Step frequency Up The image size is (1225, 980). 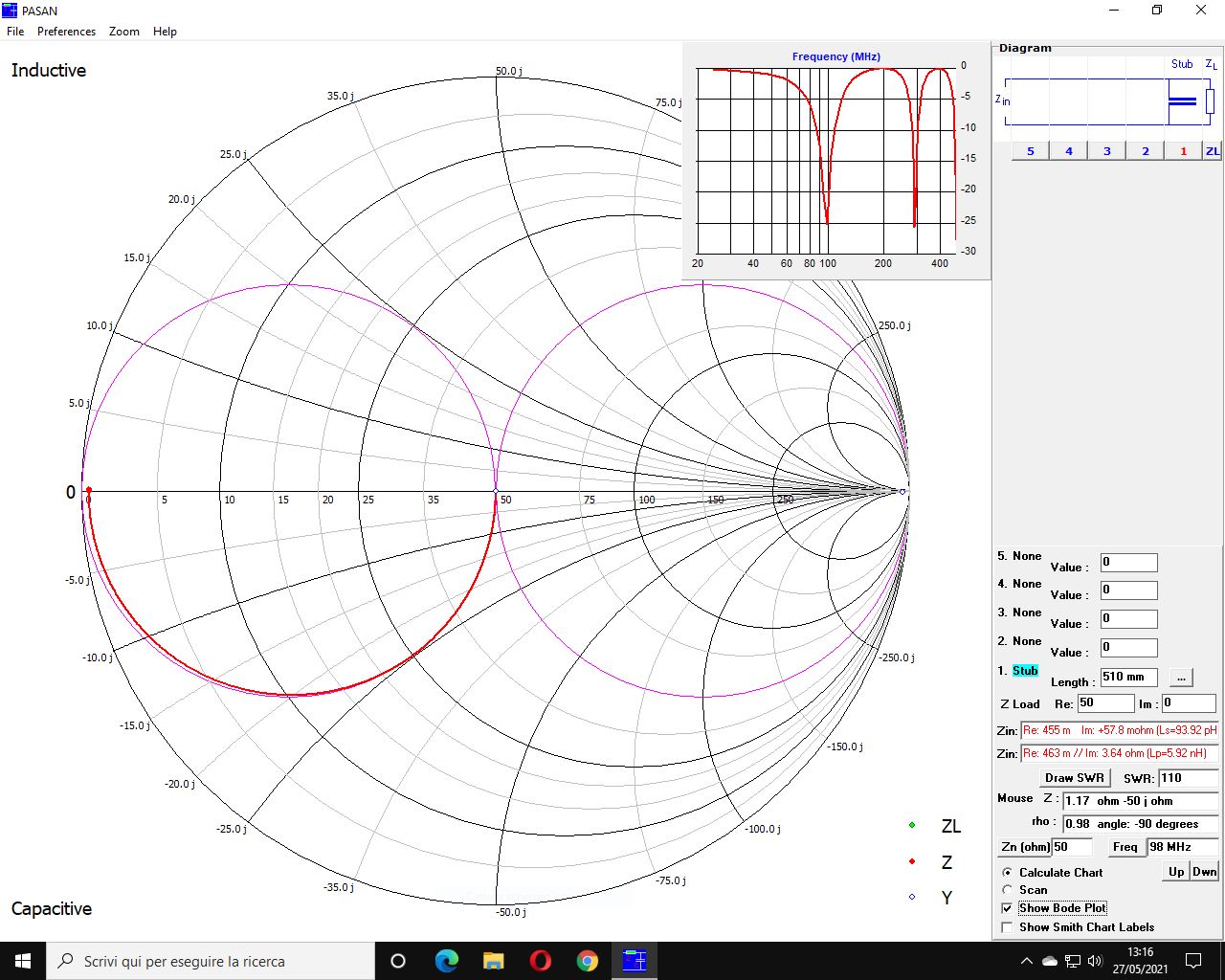coord(1176,872)
